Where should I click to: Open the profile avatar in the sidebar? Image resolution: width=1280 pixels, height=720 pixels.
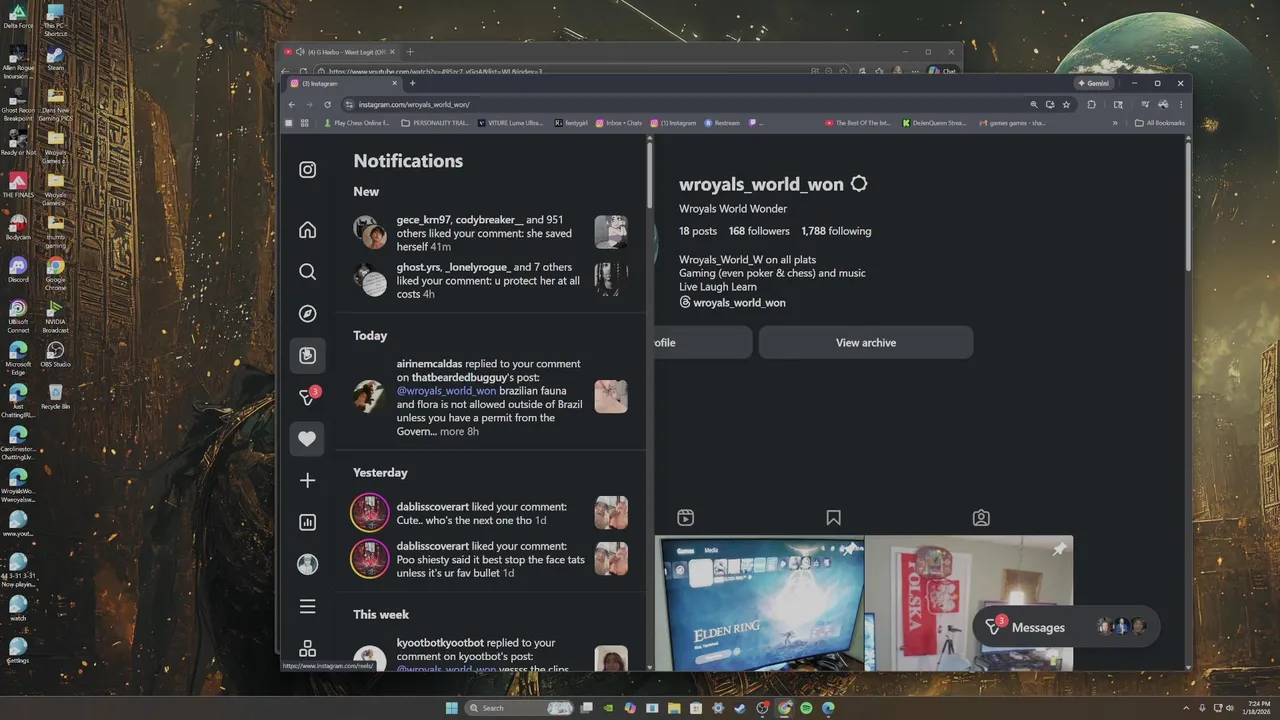307,564
